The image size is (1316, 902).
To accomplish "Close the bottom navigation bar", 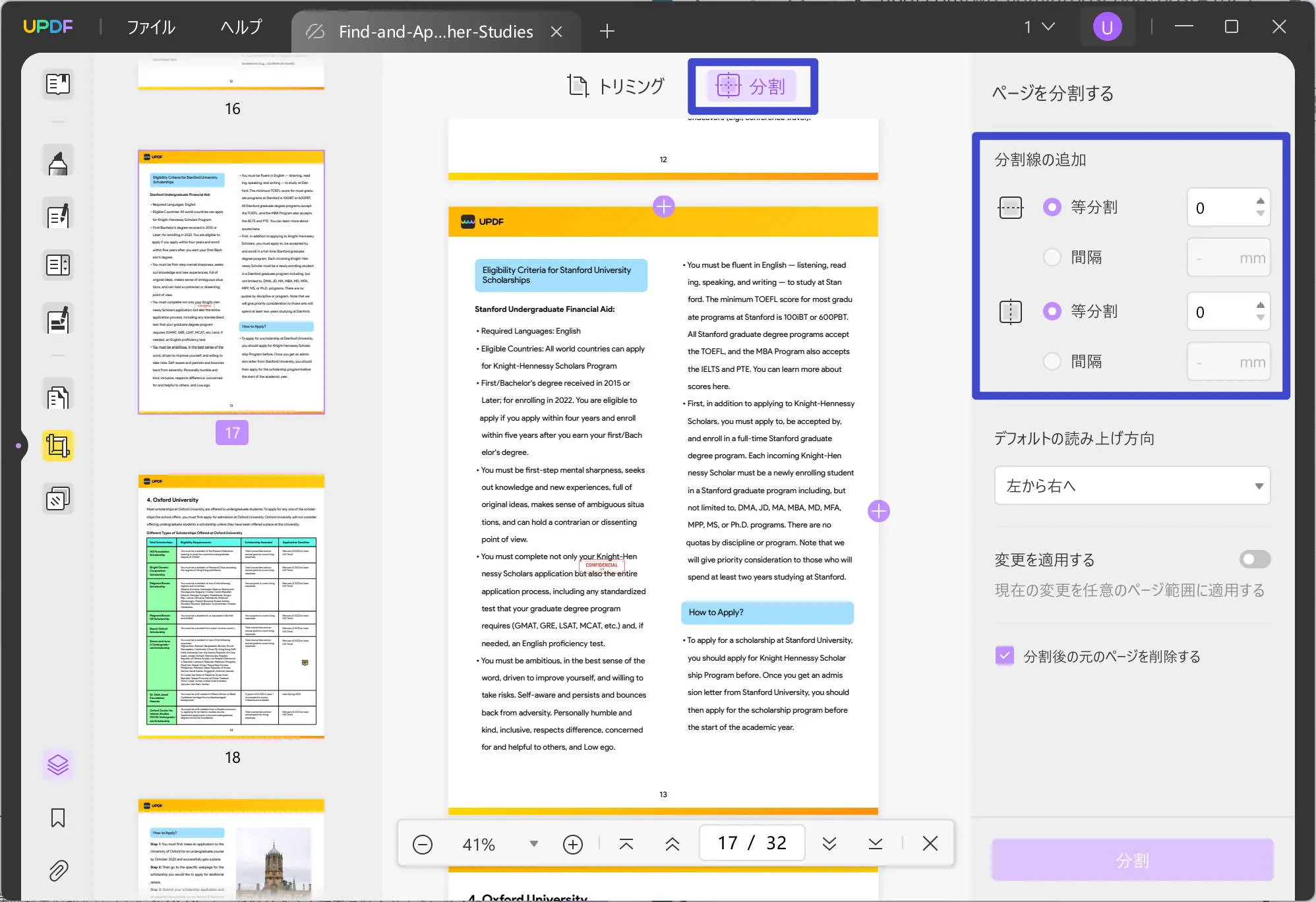I will click(930, 843).
